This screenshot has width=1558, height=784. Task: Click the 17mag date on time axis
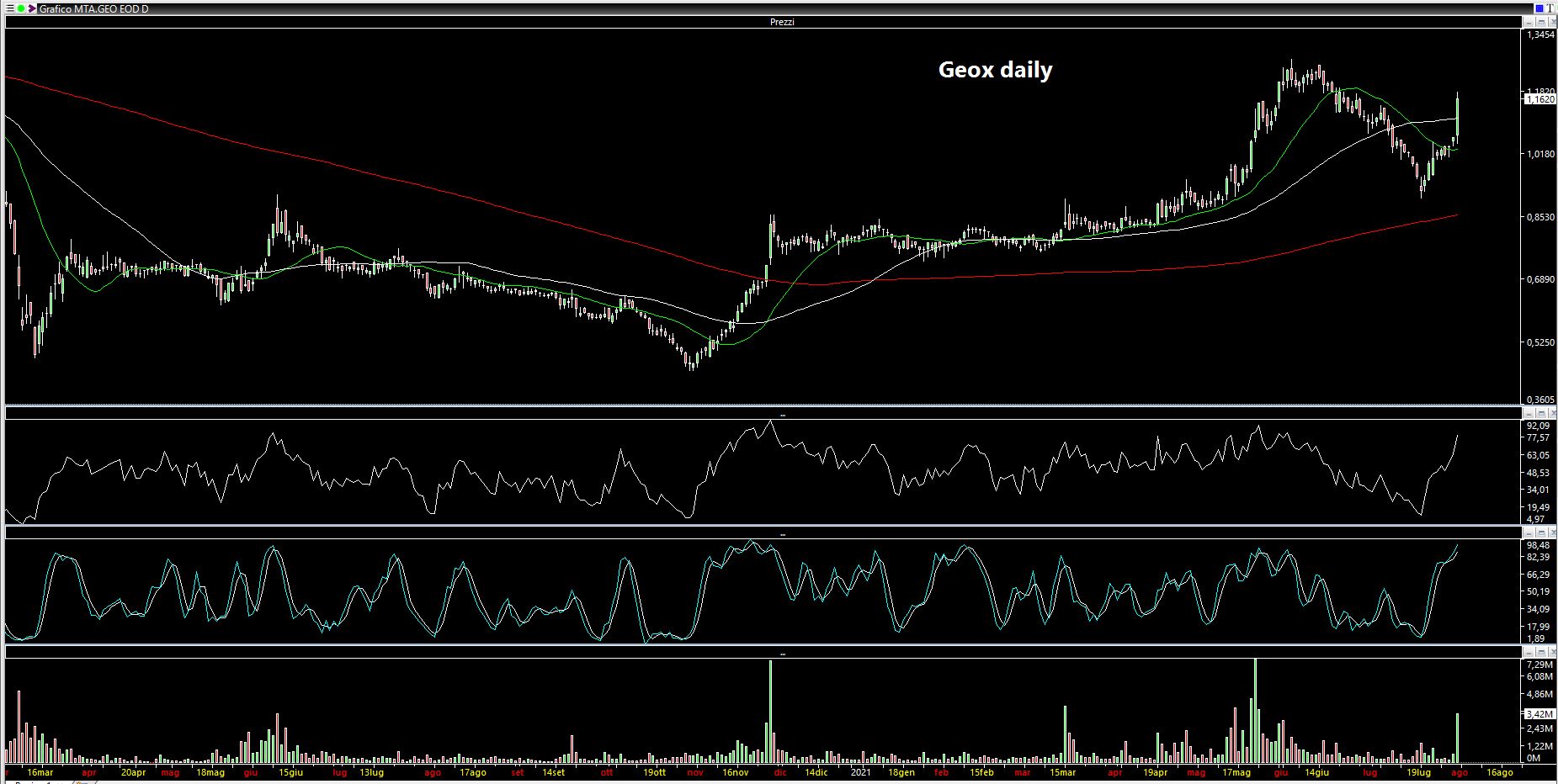(x=1236, y=771)
